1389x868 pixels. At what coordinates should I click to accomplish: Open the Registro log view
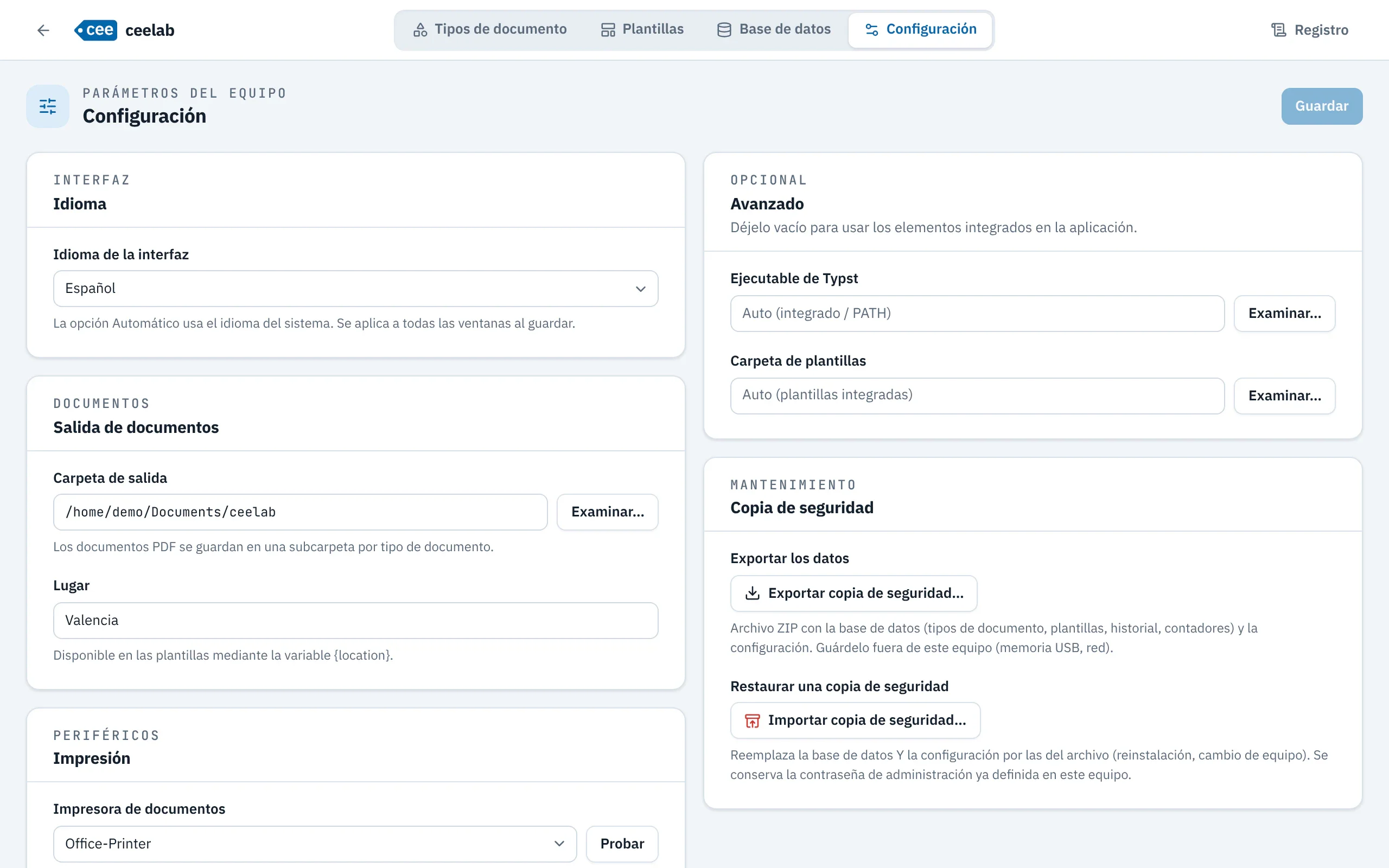(x=1309, y=30)
